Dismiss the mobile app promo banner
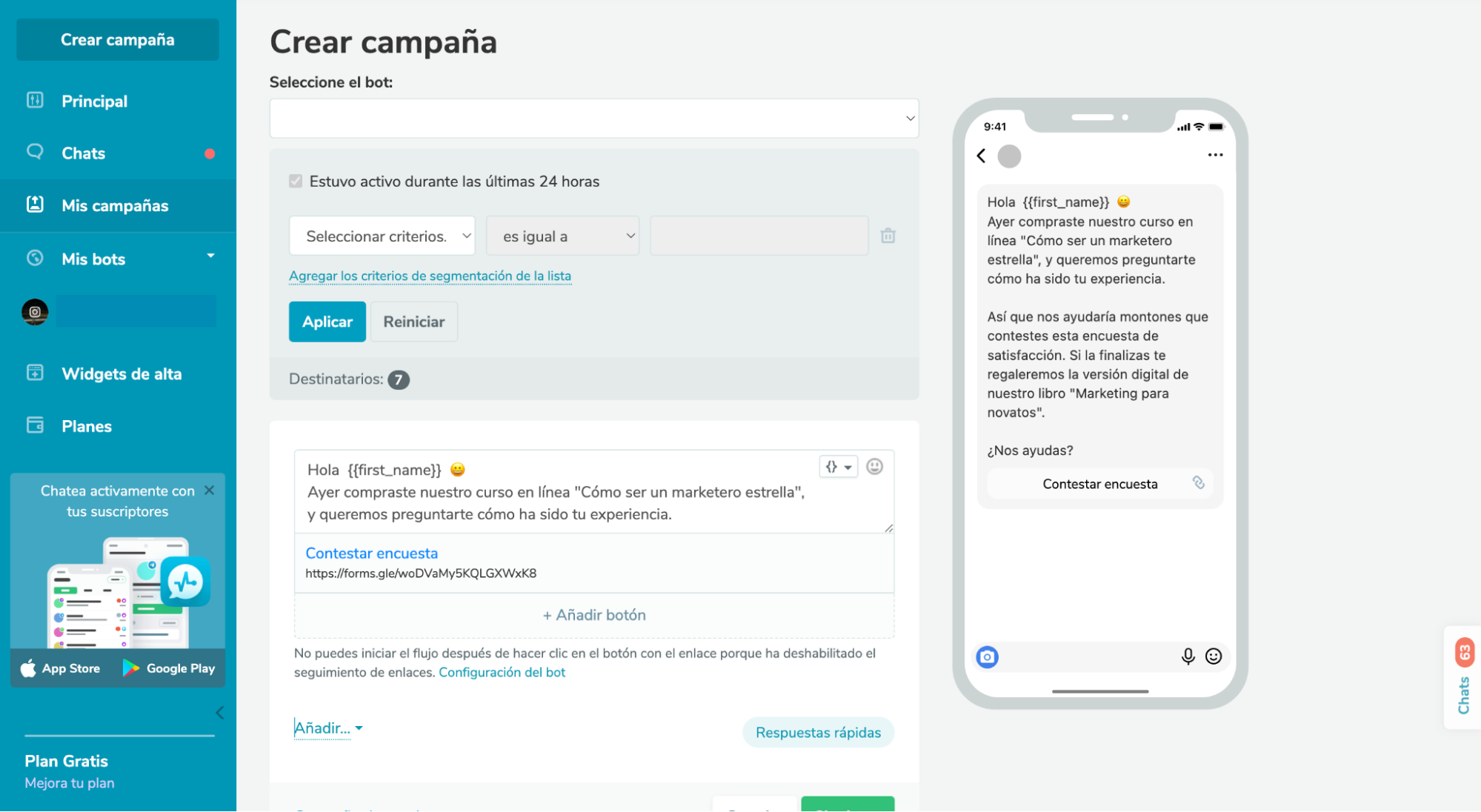 tap(209, 490)
